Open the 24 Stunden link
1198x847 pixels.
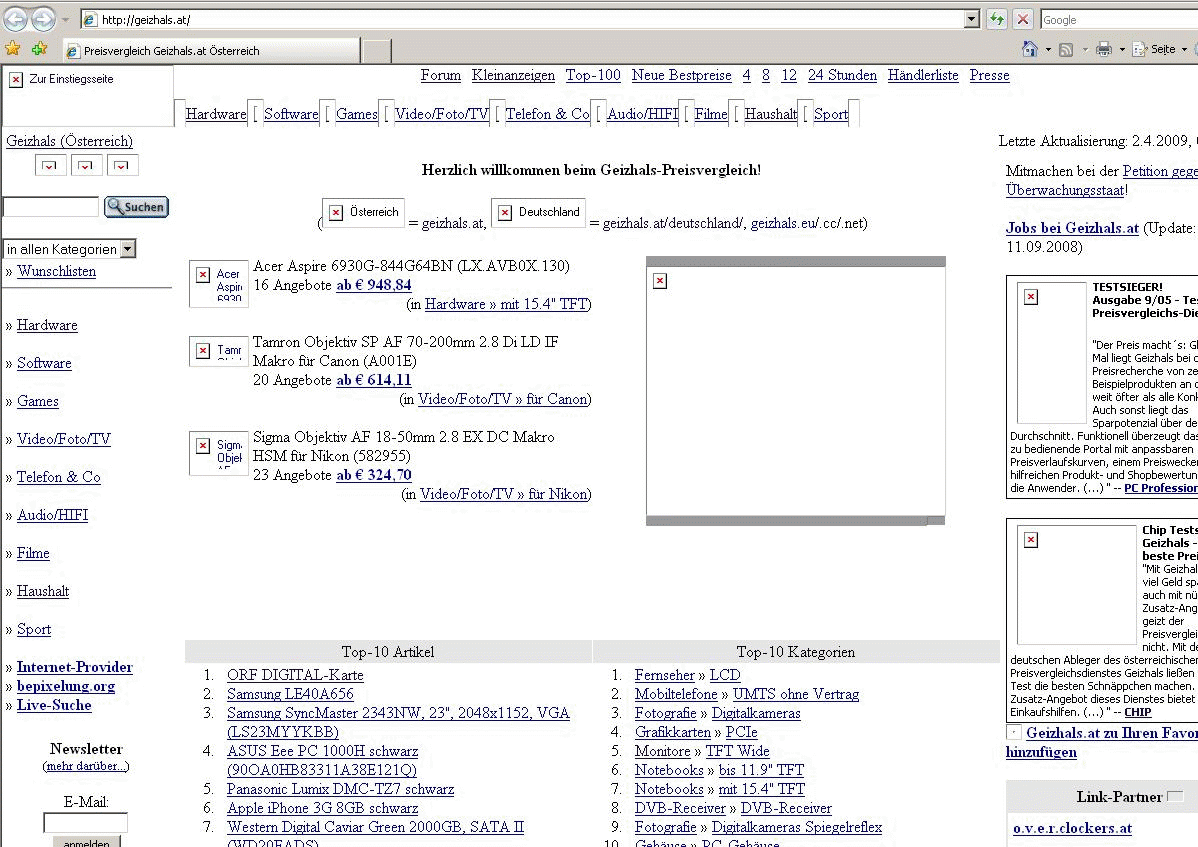pyautogui.click(x=842, y=75)
